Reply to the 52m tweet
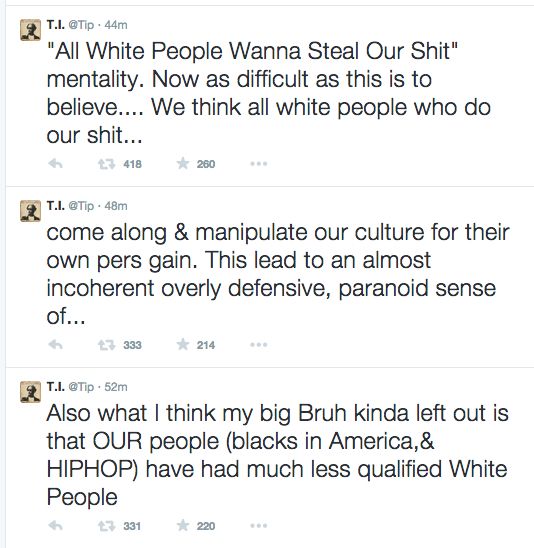This screenshot has width=534, height=548. coord(56,526)
